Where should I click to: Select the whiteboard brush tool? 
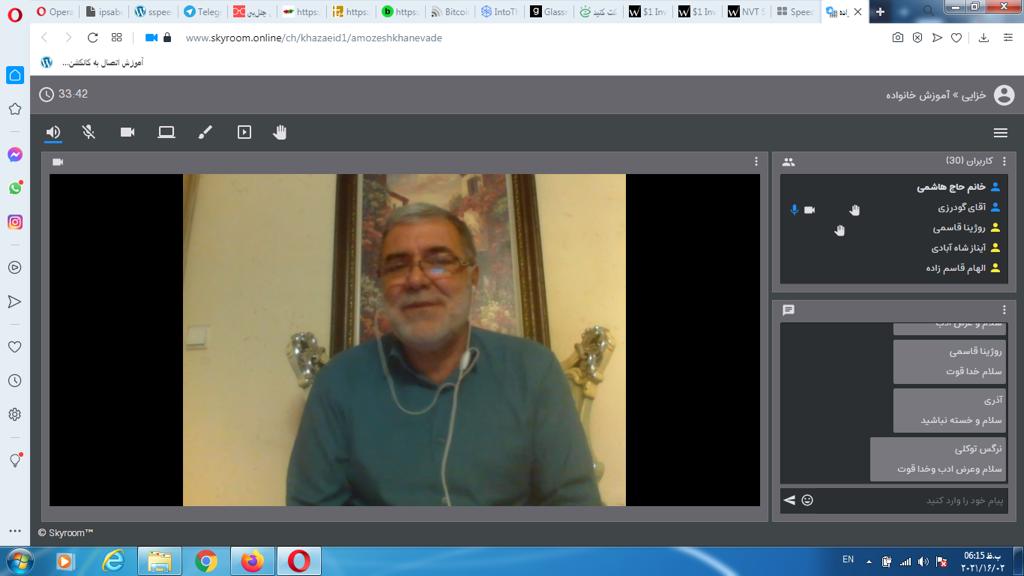pos(205,132)
